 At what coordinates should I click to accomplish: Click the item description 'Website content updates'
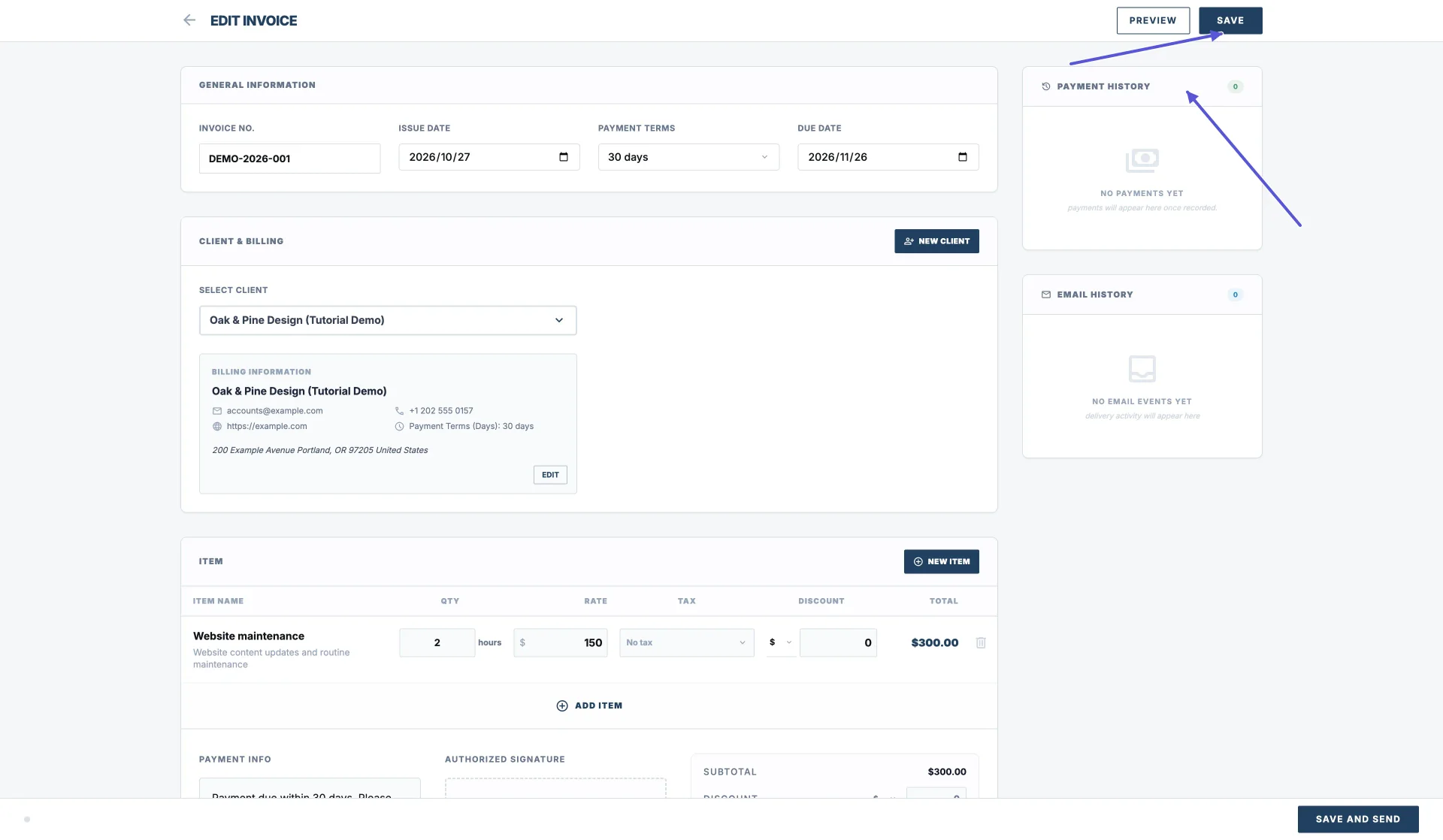click(x=271, y=658)
